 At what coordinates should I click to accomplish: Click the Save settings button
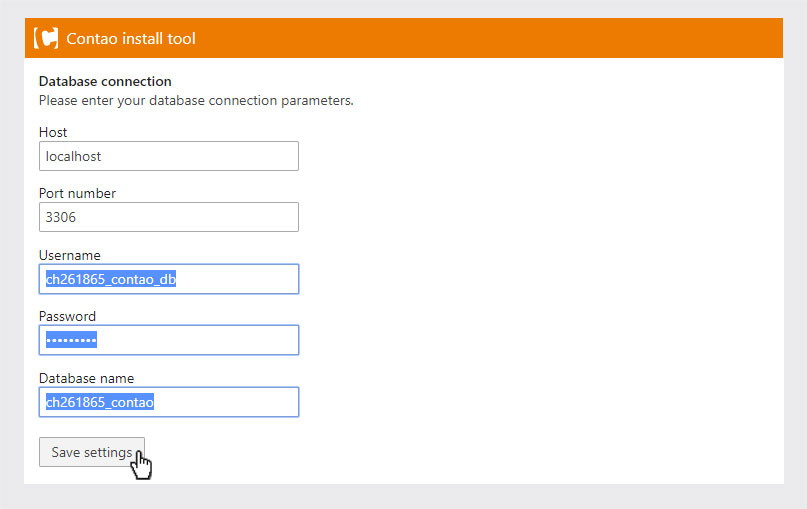coord(92,452)
